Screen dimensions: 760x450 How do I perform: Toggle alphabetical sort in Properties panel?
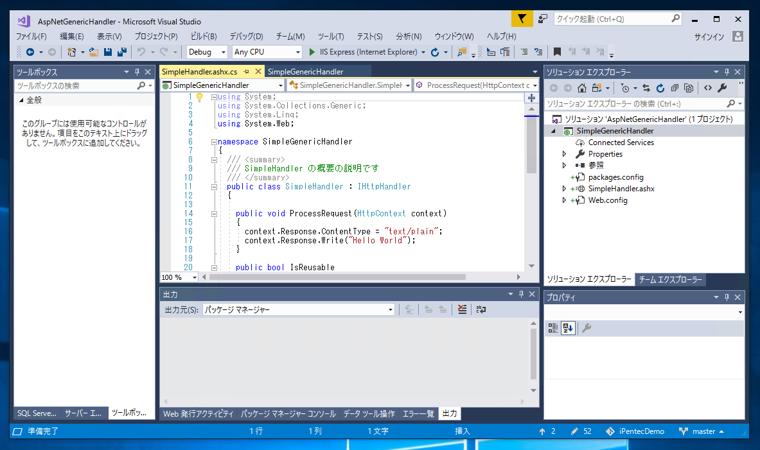point(568,328)
